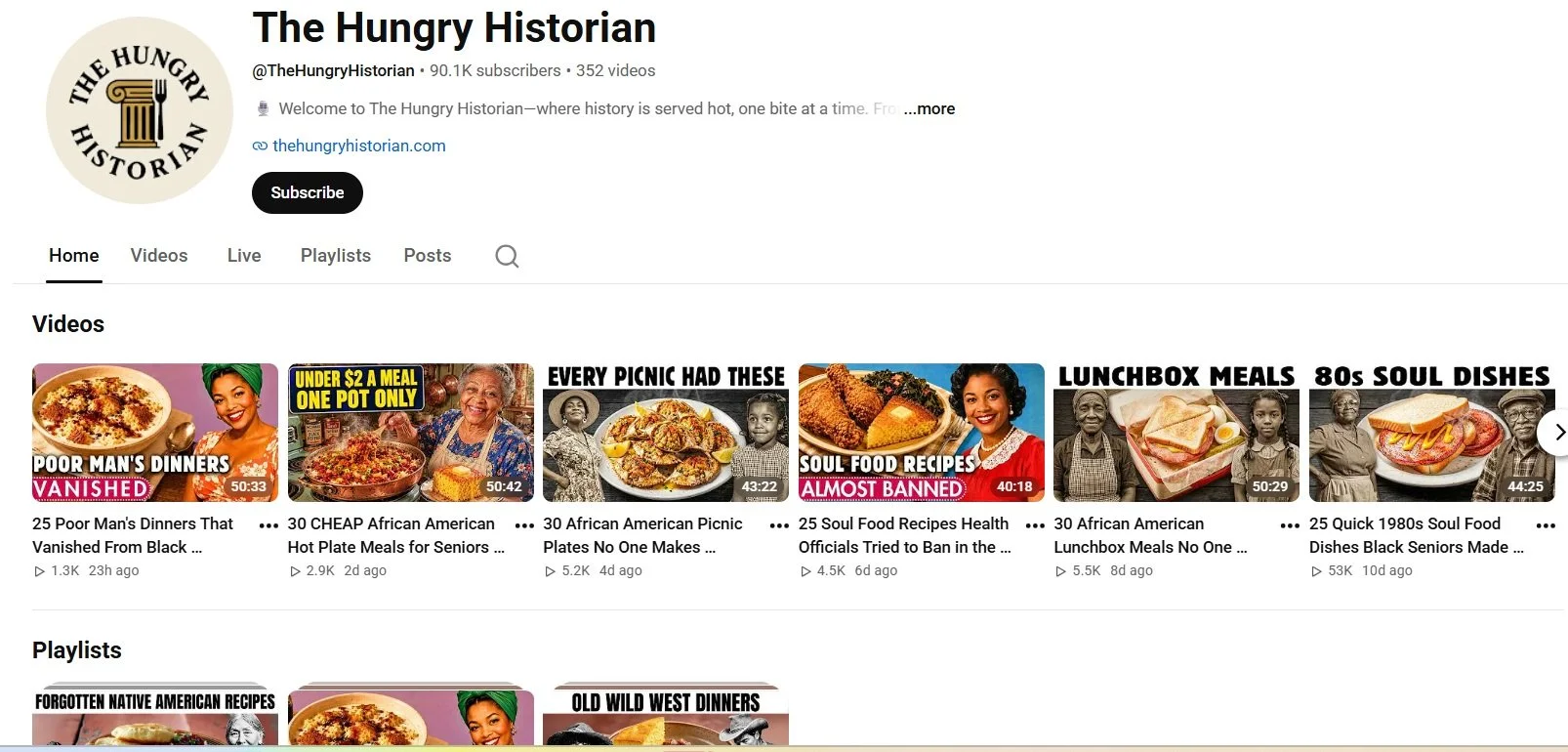Open 25 Soul Food Recipes Health Officials title
Image resolution: width=1568 pixels, height=752 pixels.
click(904, 535)
